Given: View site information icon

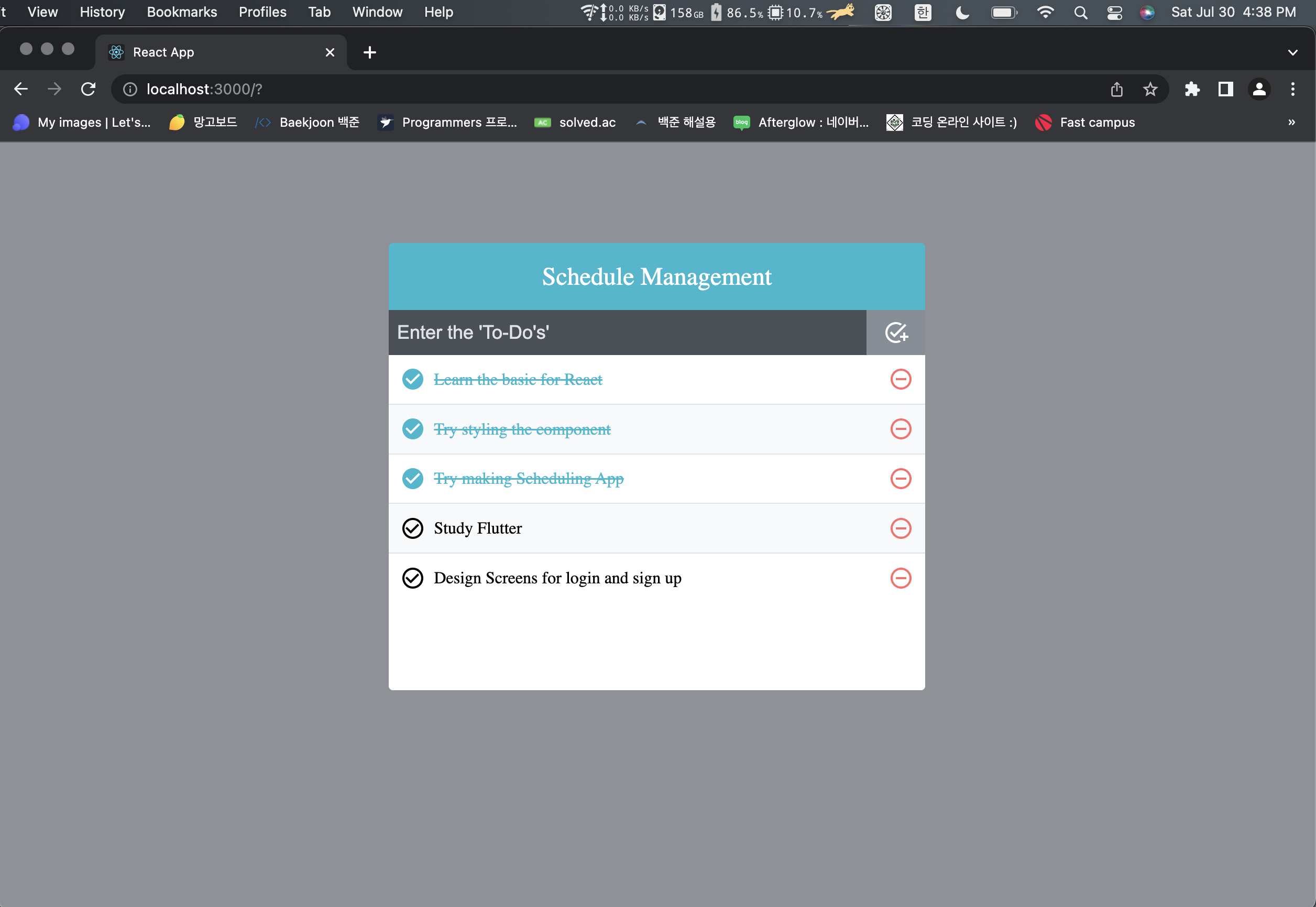Looking at the screenshot, I should click(130, 89).
